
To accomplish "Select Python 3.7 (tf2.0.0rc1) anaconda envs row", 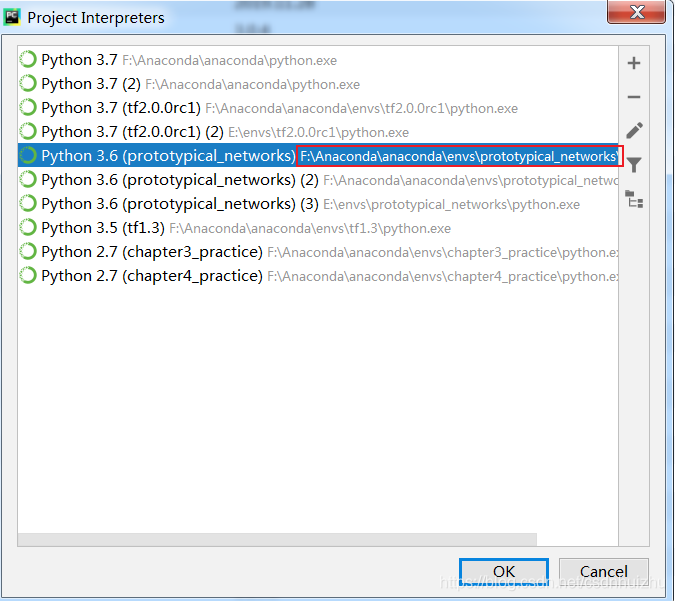I will click(x=318, y=108).
